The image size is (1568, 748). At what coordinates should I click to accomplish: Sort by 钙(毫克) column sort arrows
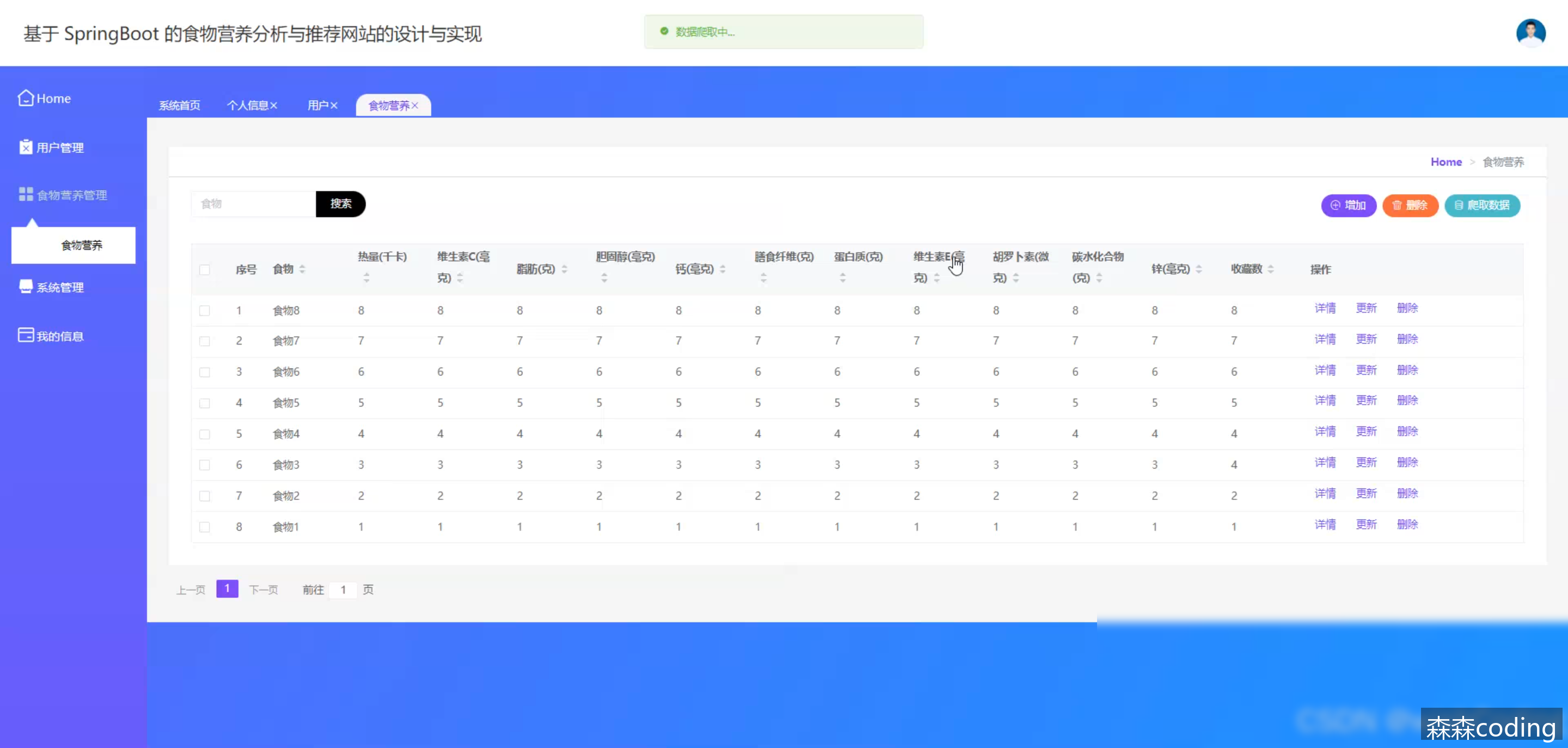pos(722,269)
